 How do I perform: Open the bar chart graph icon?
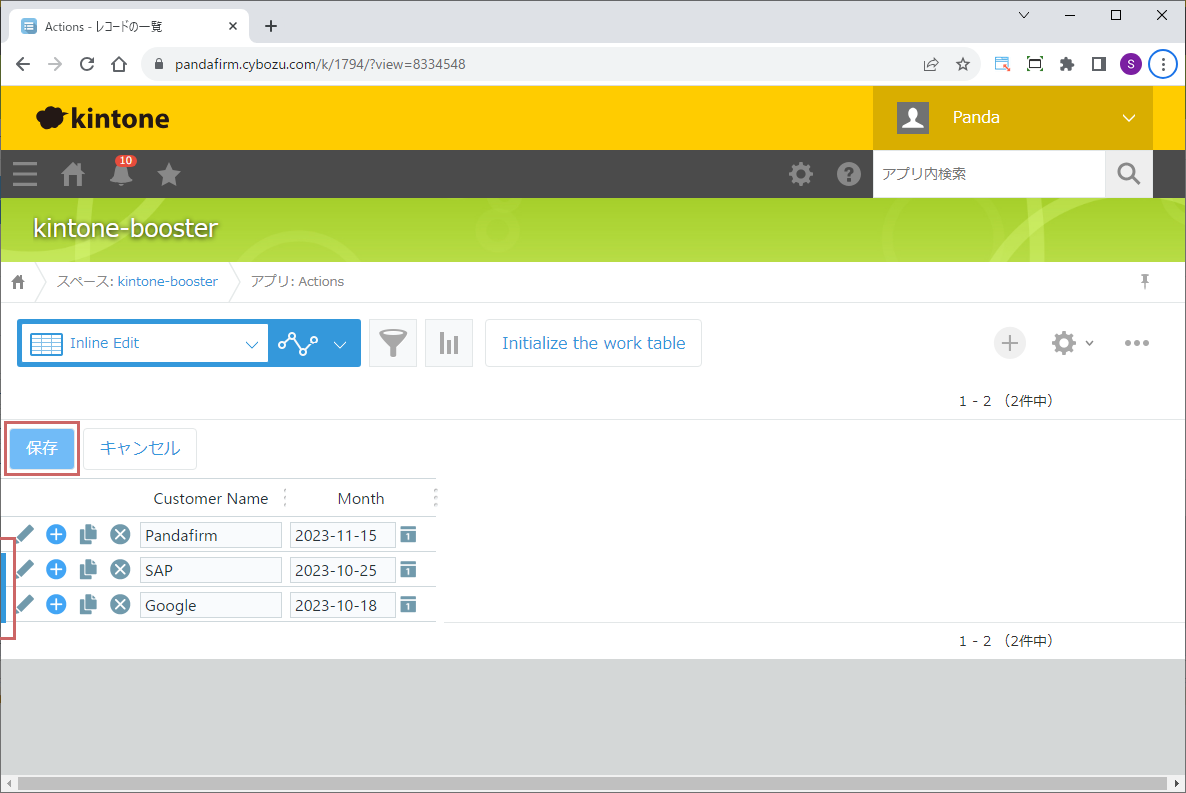[x=449, y=343]
